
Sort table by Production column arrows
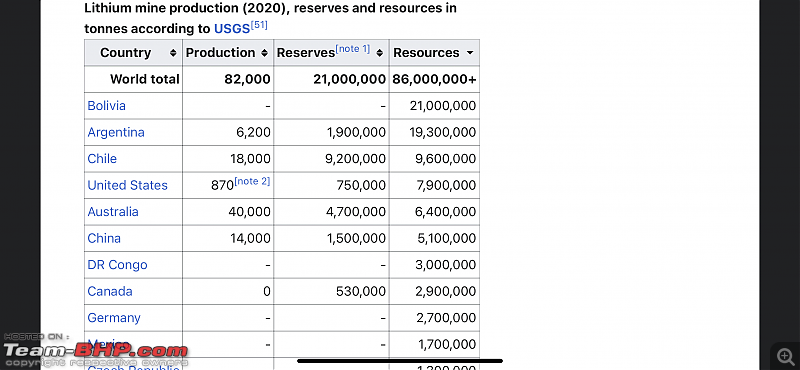click(x=264, y=53)
